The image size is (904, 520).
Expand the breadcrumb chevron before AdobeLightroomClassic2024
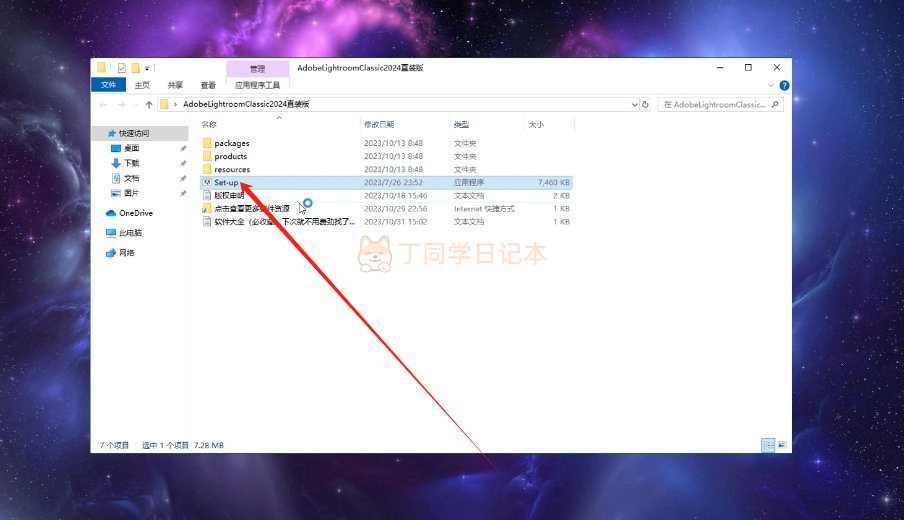pos(175,104)
